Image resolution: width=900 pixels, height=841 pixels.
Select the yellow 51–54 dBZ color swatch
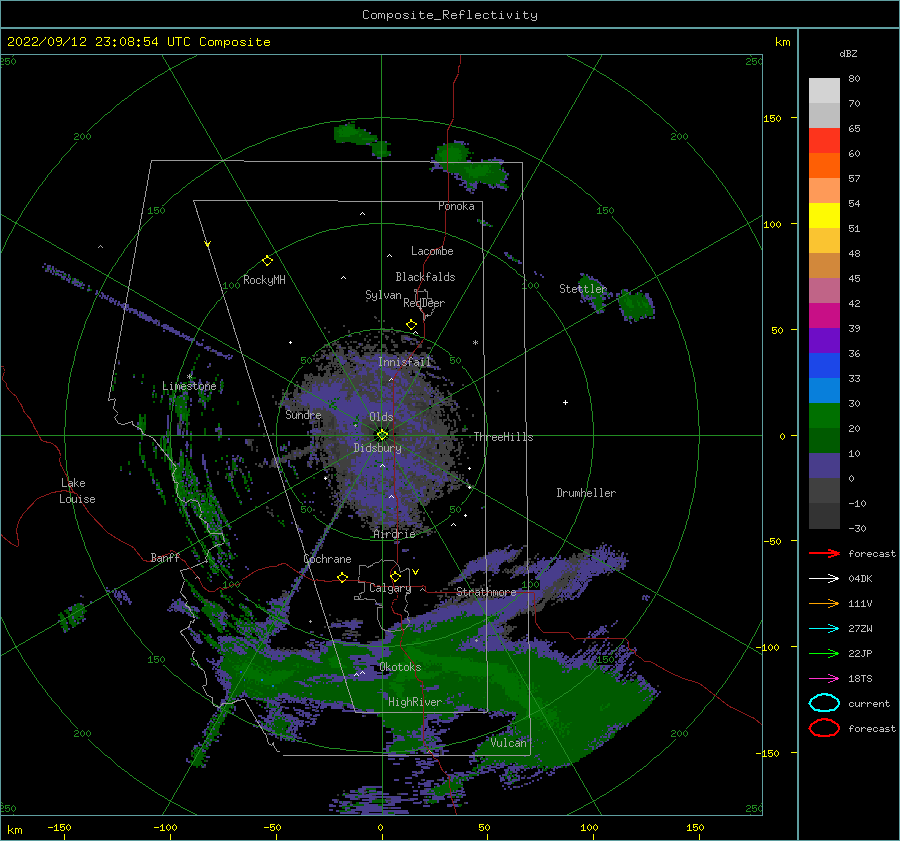tap(824, 216)
